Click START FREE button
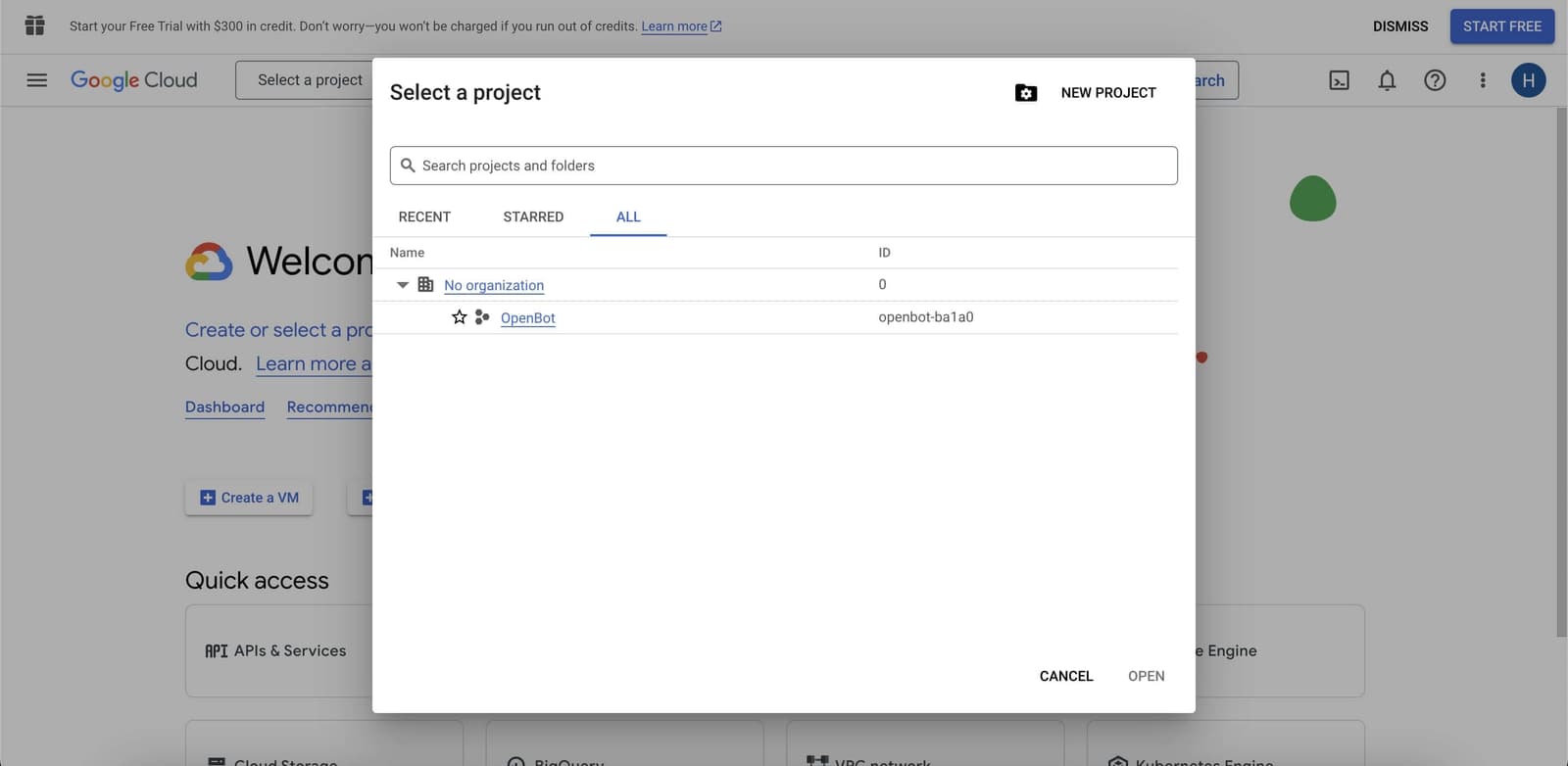This screenshot has height=766, width=1568. click(x=1502, y=26)
